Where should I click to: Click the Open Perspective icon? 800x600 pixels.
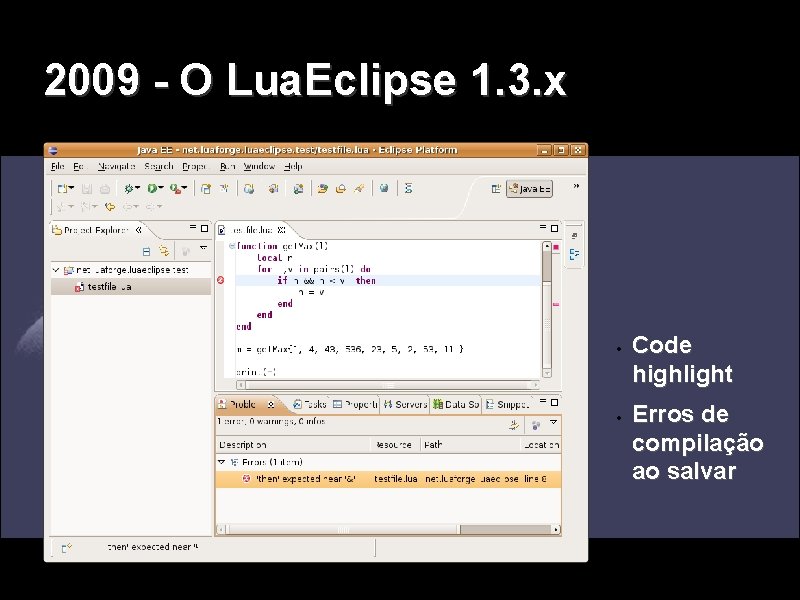[x=497, y=188]
